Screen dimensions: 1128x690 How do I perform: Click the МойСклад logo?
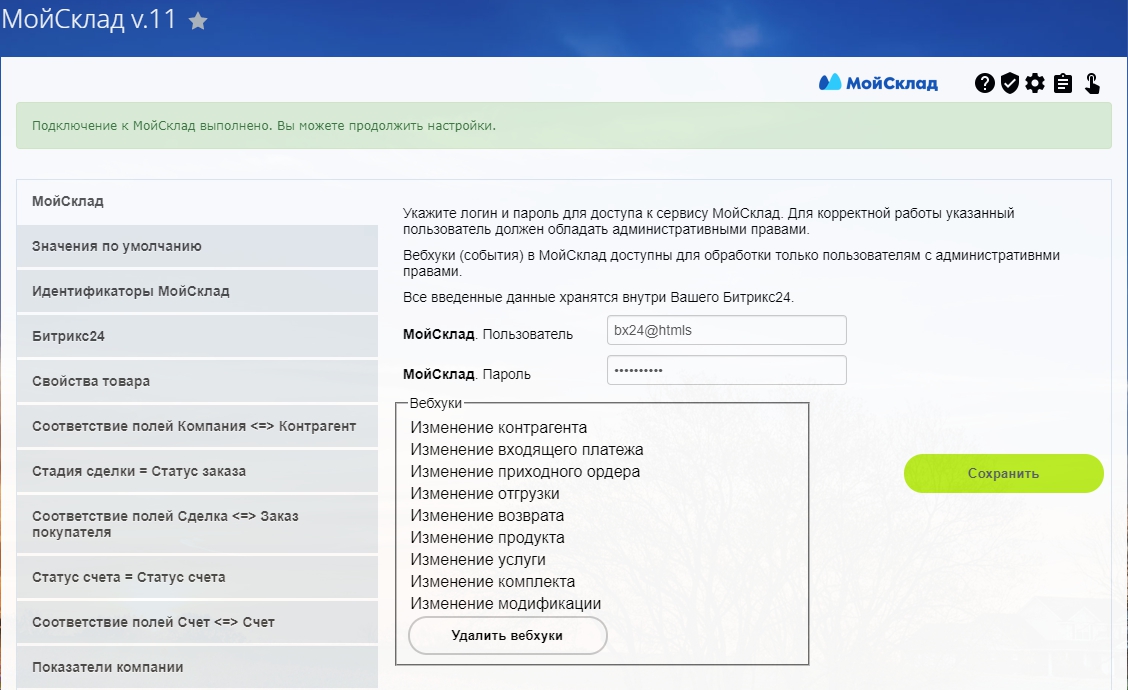878,83
